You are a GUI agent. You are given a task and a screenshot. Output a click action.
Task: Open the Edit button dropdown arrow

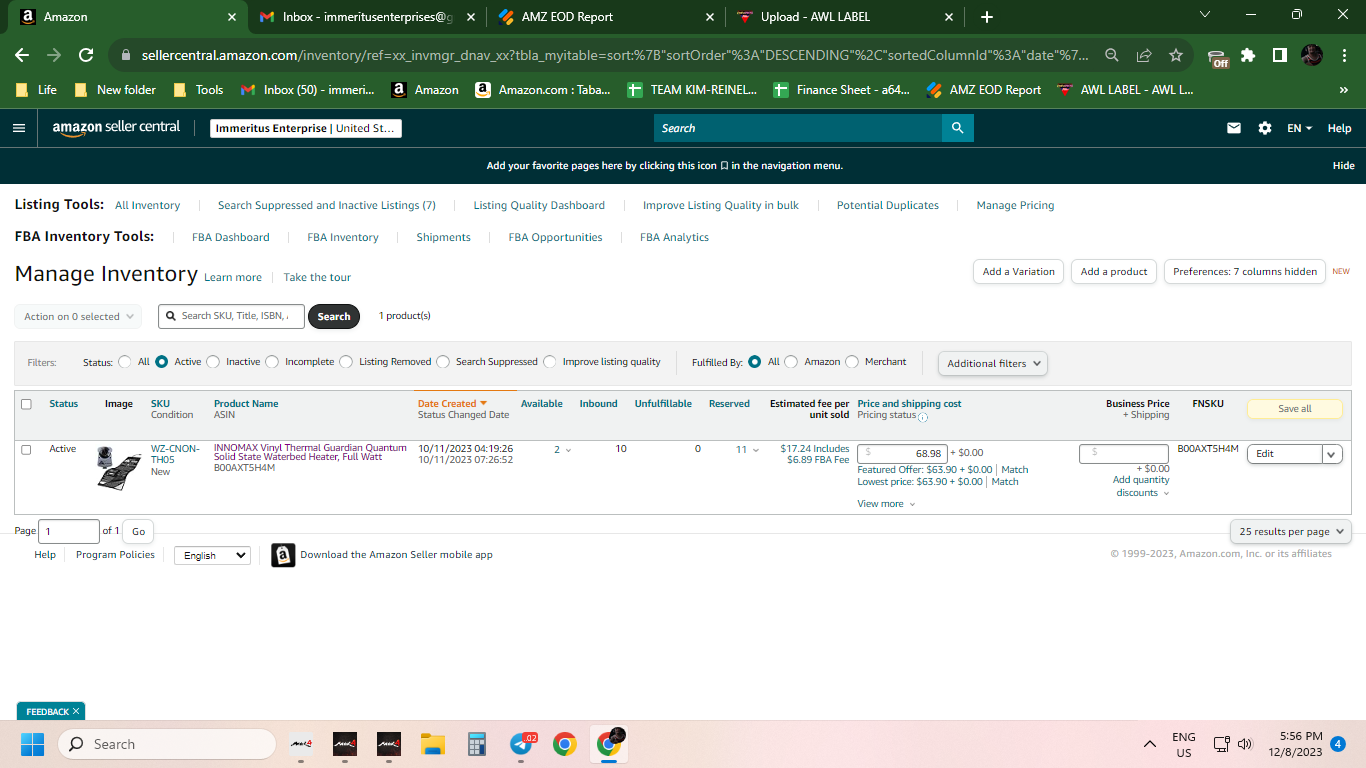[1332, 454]
